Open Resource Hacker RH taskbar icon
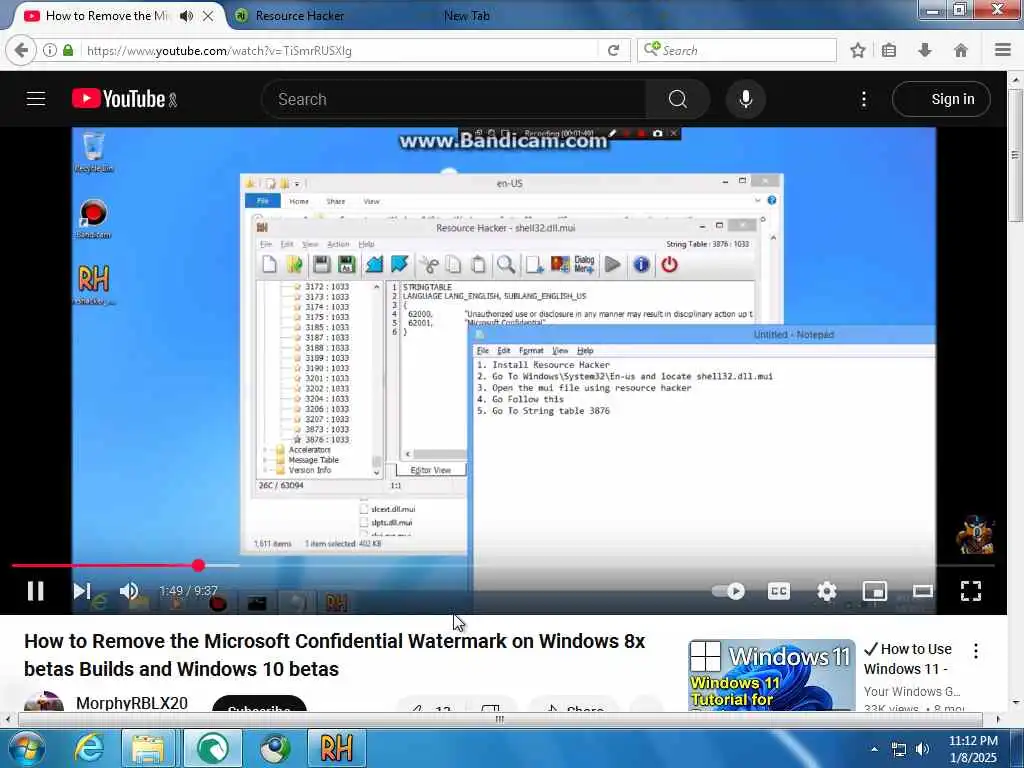The image size is (1024, 768). click(336, 748)
